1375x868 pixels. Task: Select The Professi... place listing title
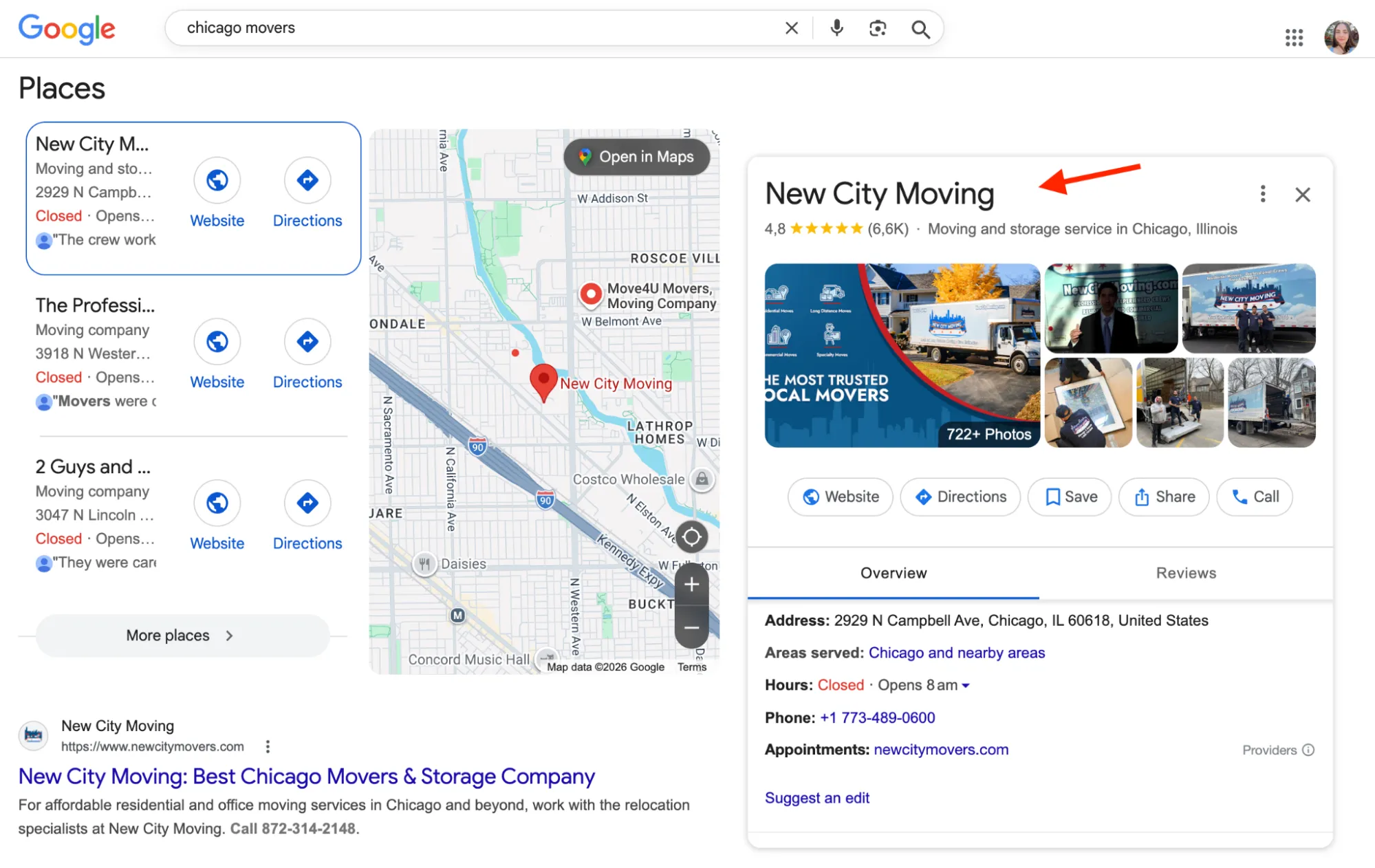pyautogui.click(x=95, y=305)
